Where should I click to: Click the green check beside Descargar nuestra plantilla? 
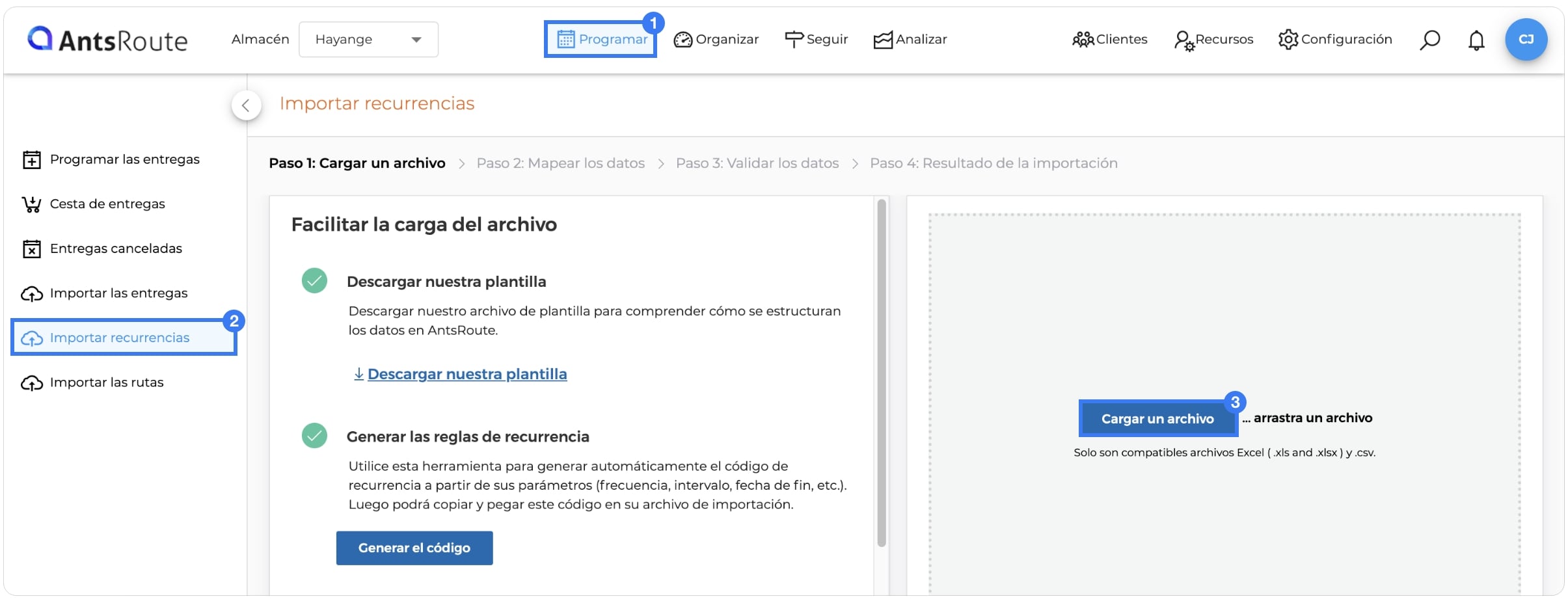point(314,281)
